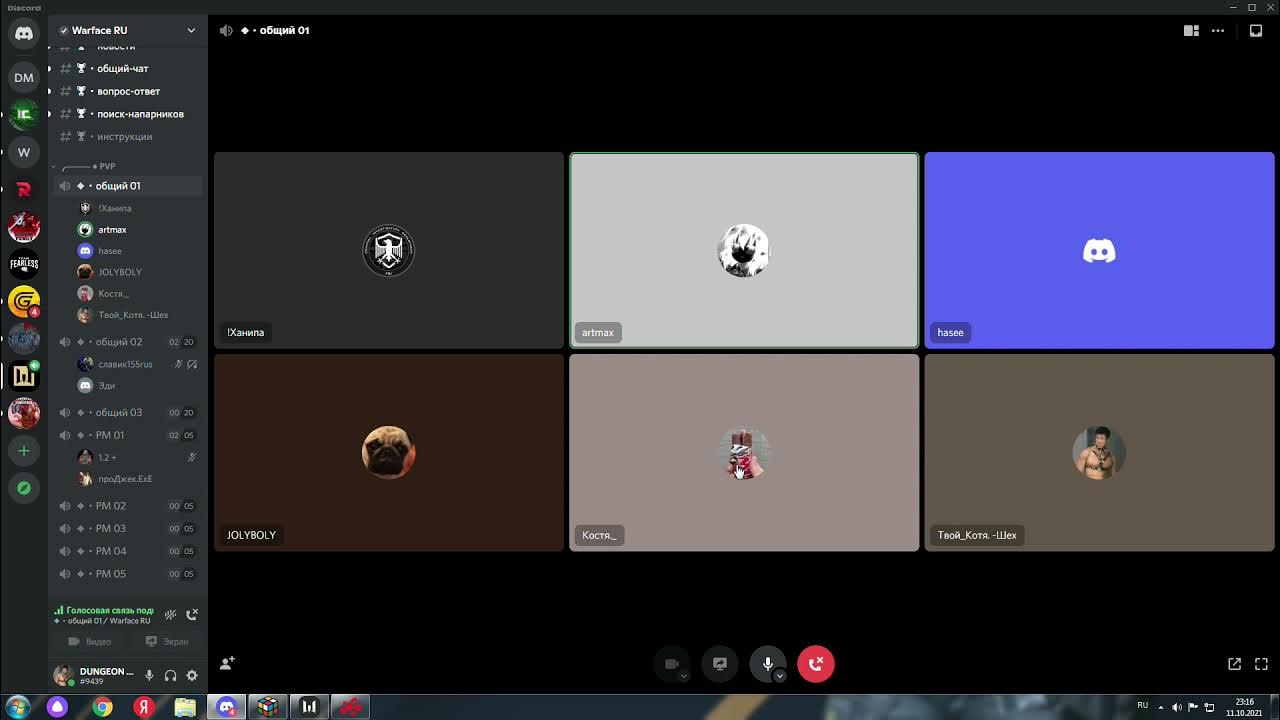Open Yandex browser from taskbar

[x=144, y=707]
